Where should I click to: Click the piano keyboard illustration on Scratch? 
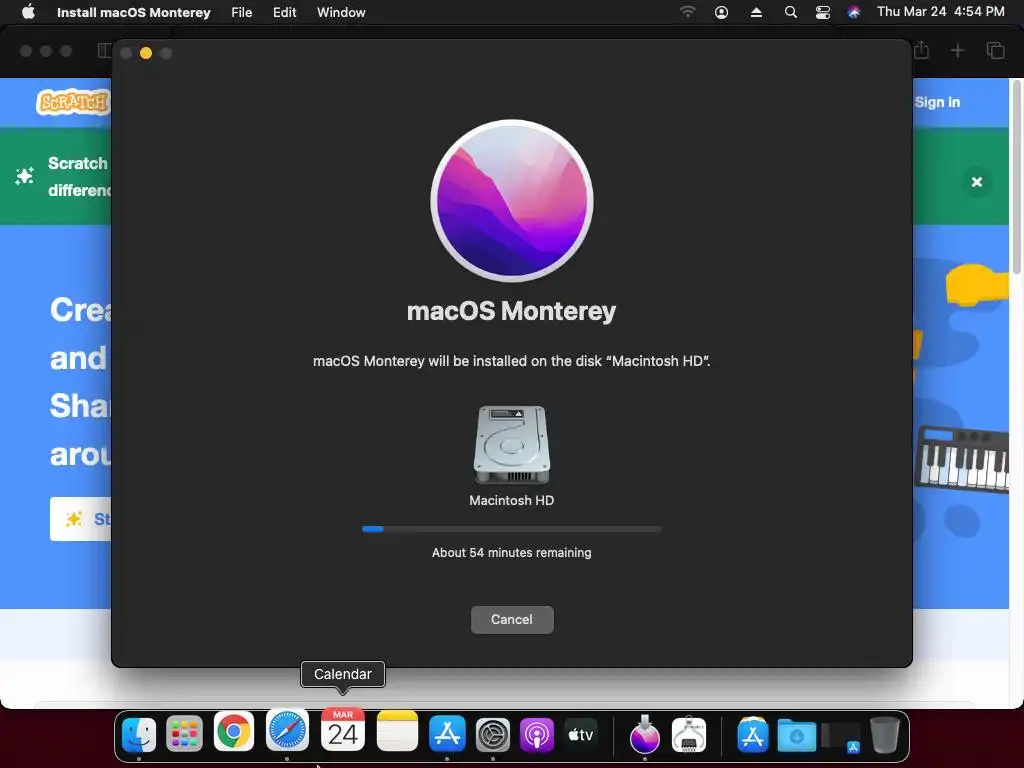pyautogui.click(x=962, y=458)
